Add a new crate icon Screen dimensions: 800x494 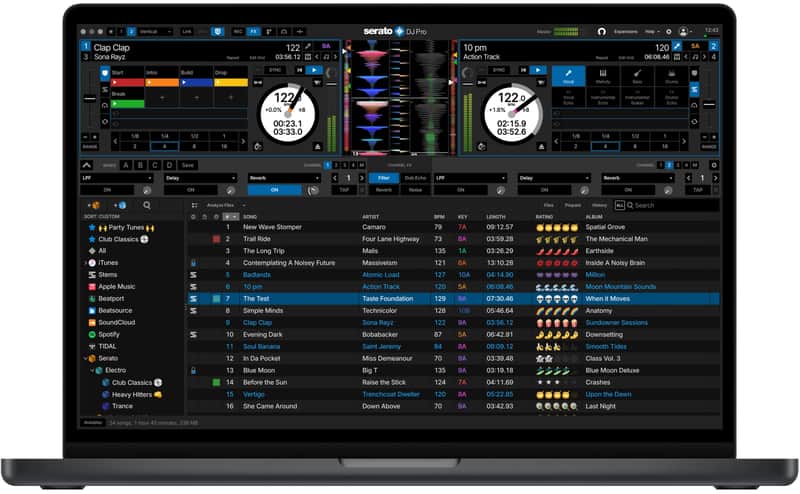tap(94, 205)
